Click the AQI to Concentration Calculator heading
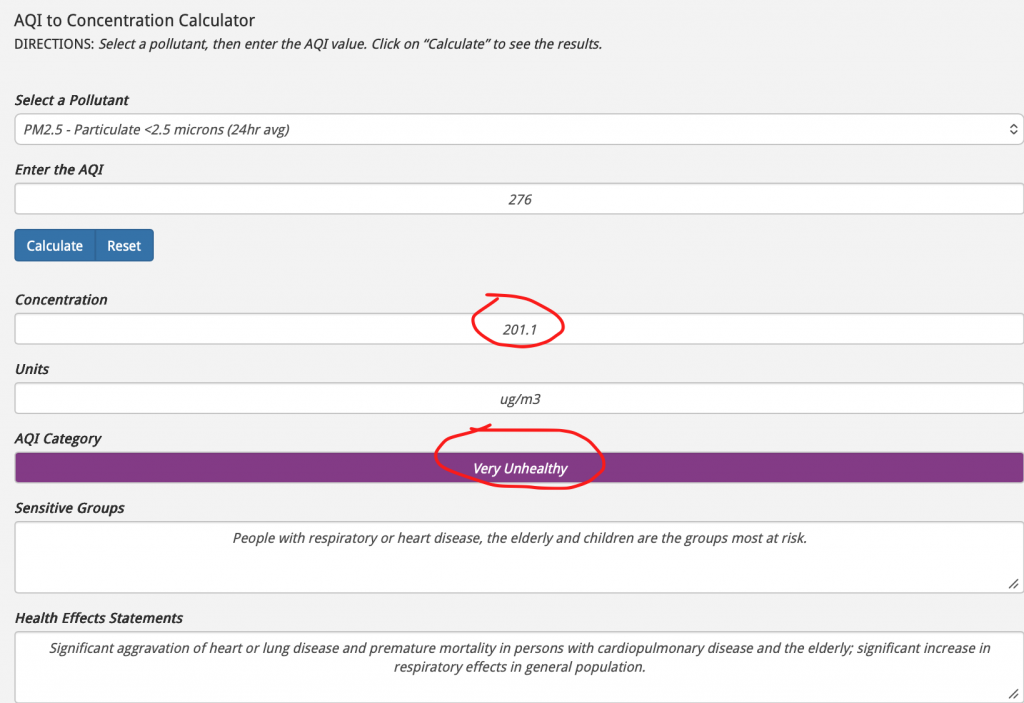1024x703 pixels. click(x=135, y=20)
